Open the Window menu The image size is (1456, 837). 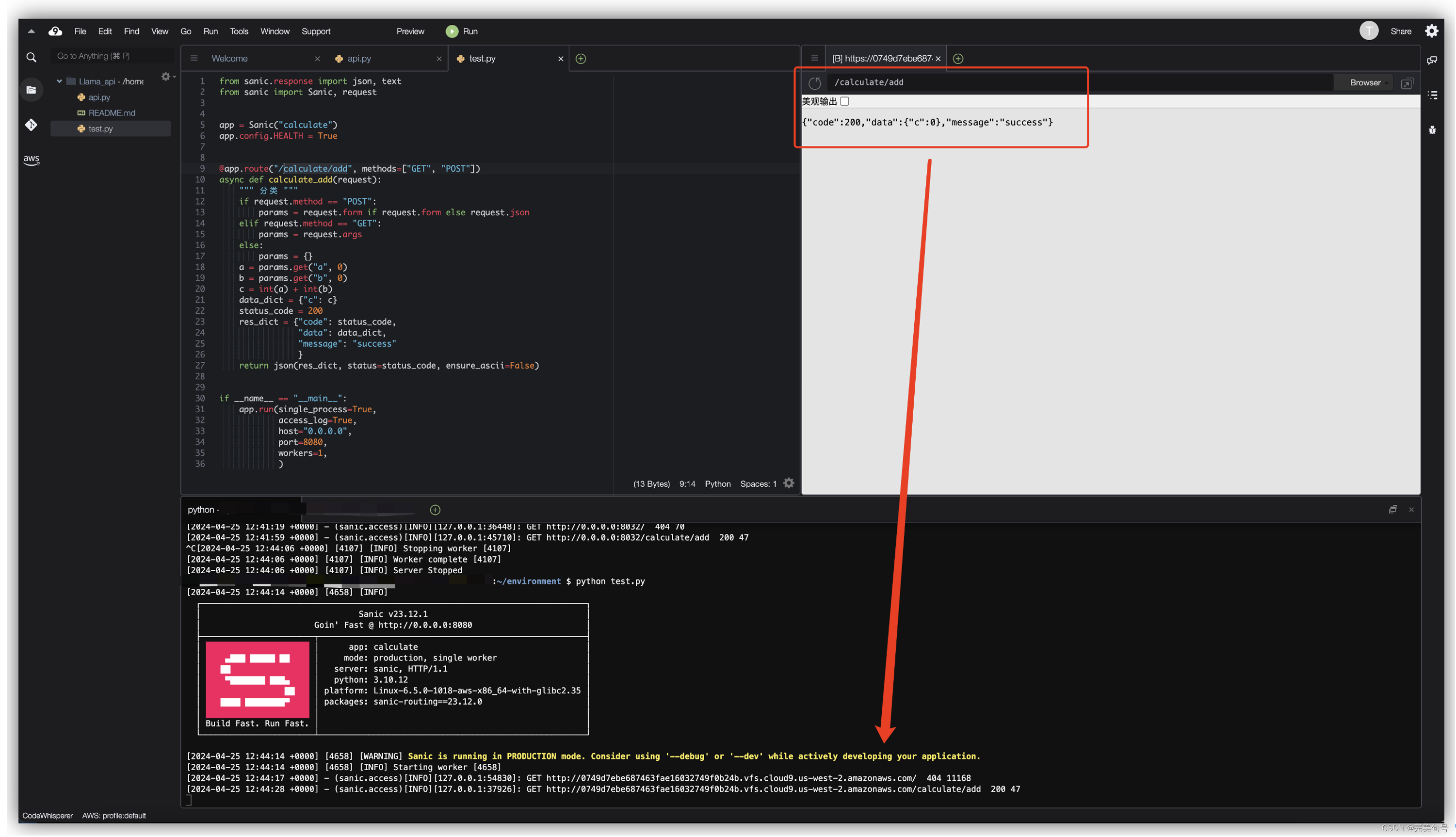(x=275, y=31)
